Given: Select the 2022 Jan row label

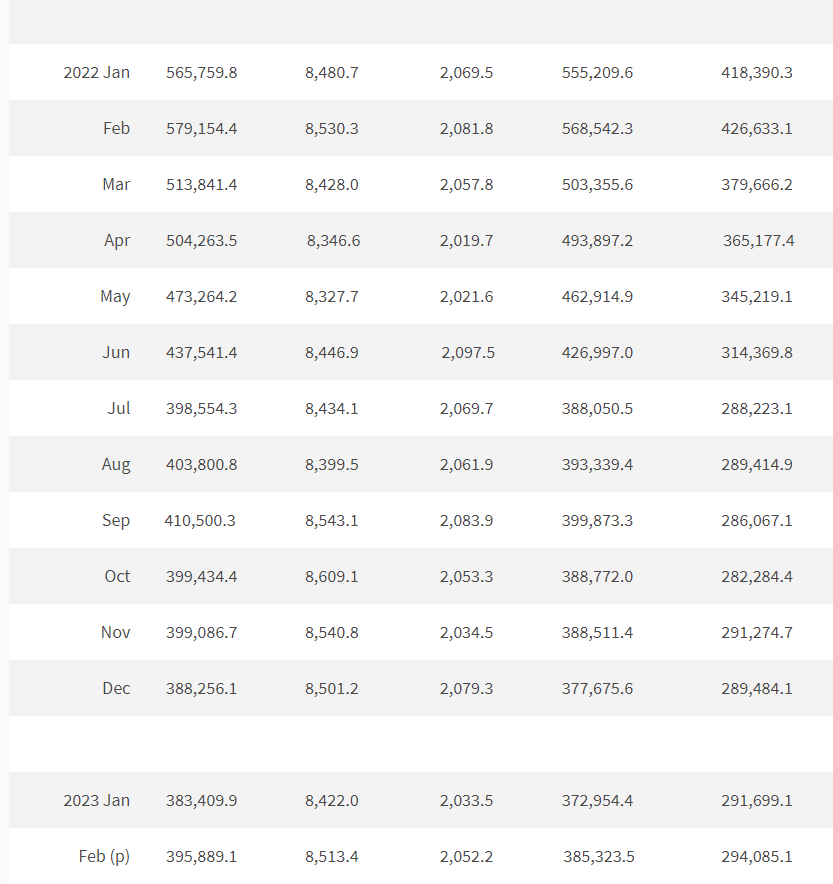Looking at the screenshot, I should point(96,73).
